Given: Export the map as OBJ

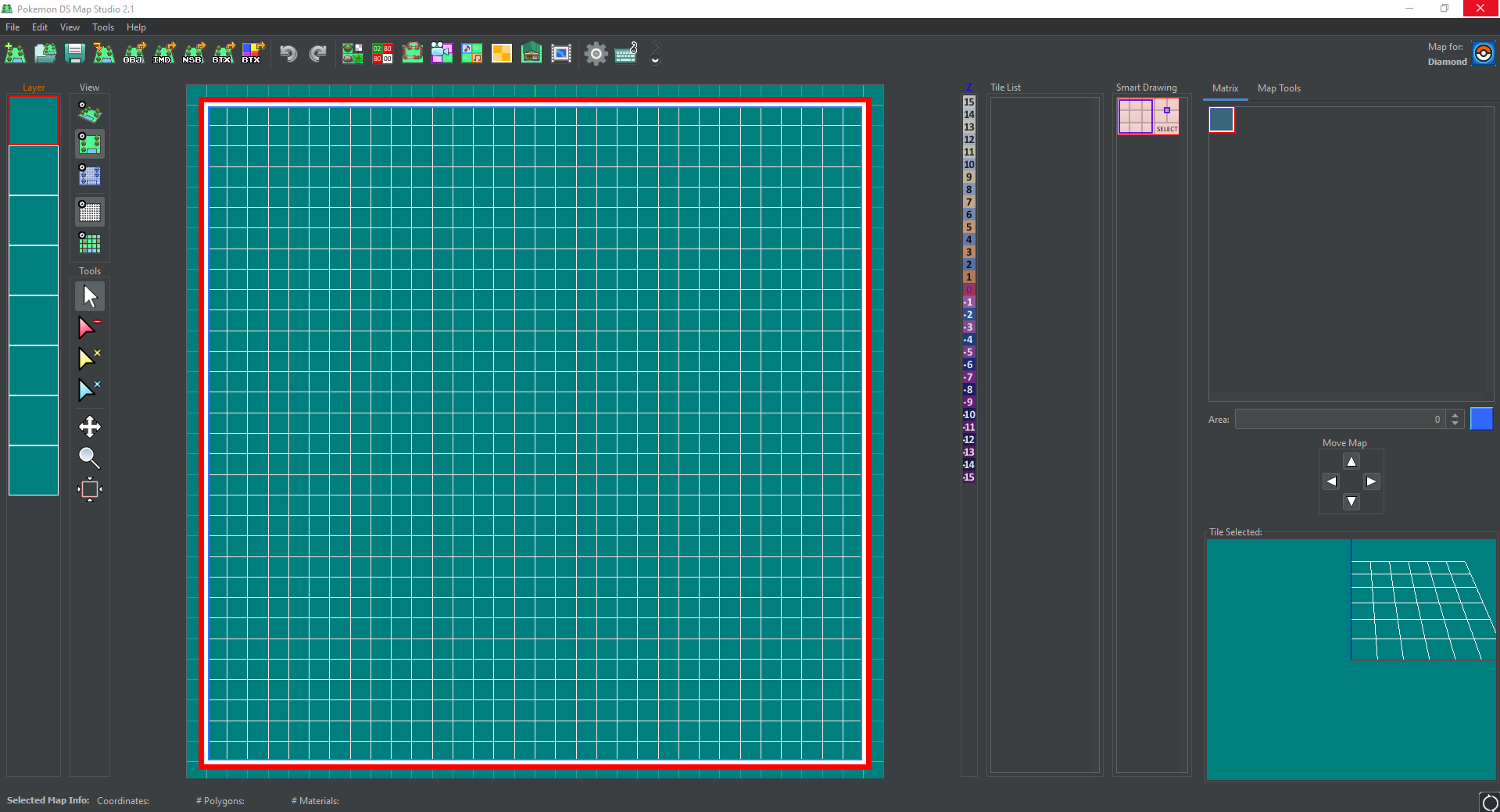Looking at the screenshot, I should [134, 52].
